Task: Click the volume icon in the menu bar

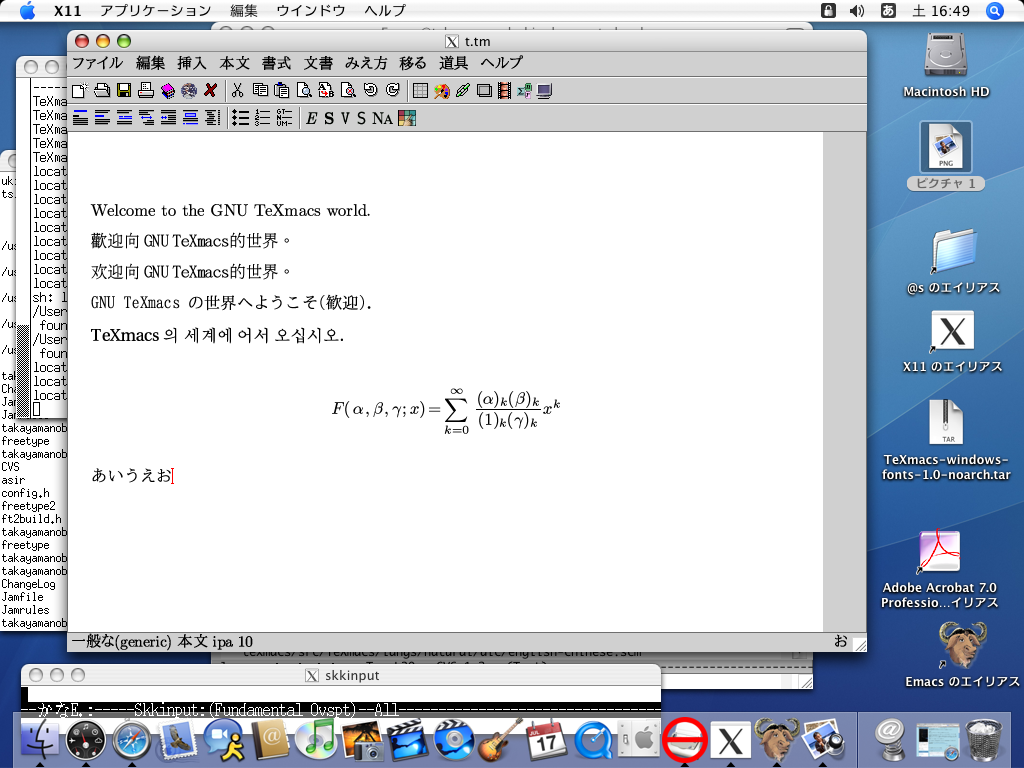Action: tap(857, 10)
